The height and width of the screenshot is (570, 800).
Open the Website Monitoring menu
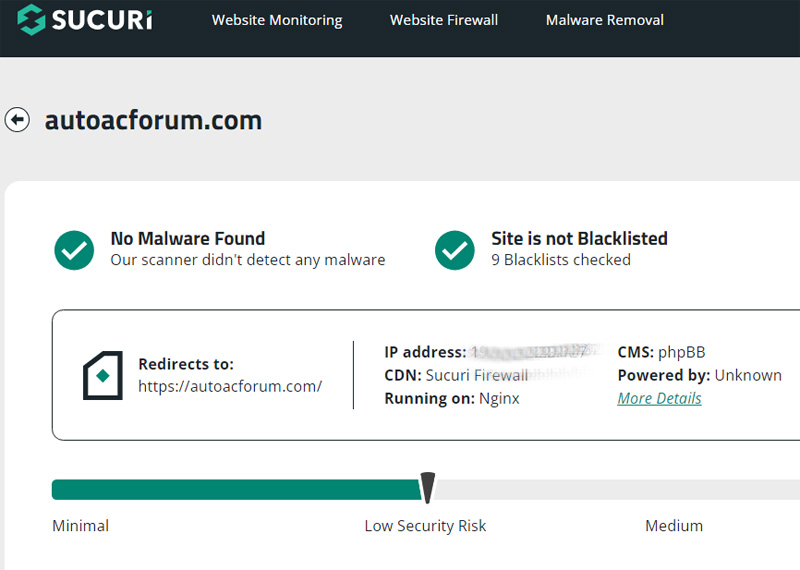coord(277,20)
